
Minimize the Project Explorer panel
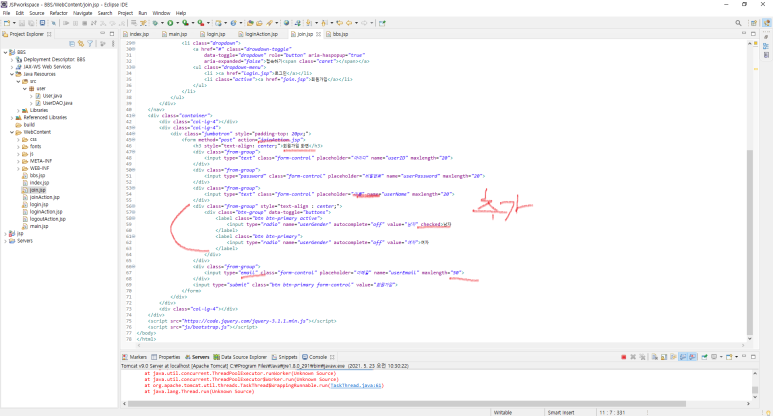(x=103, y=34)
